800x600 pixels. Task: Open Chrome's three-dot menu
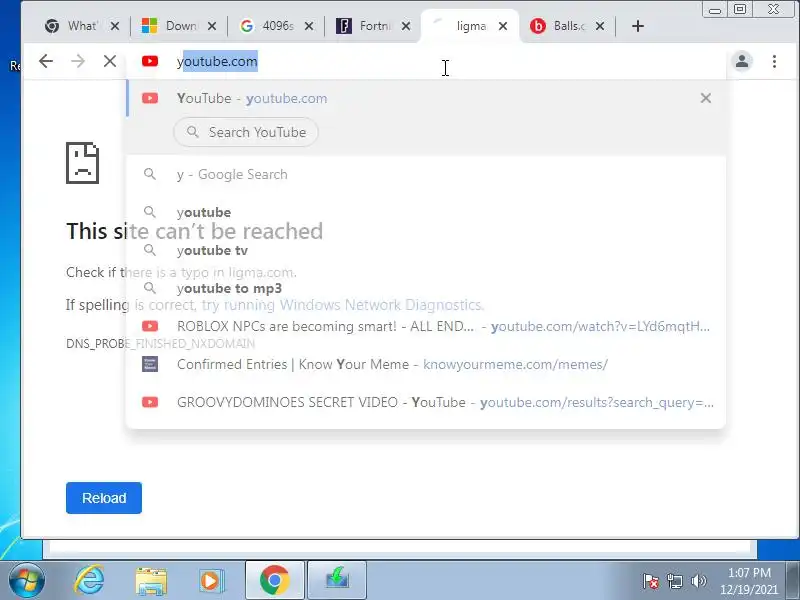click(x=774, y=61)
